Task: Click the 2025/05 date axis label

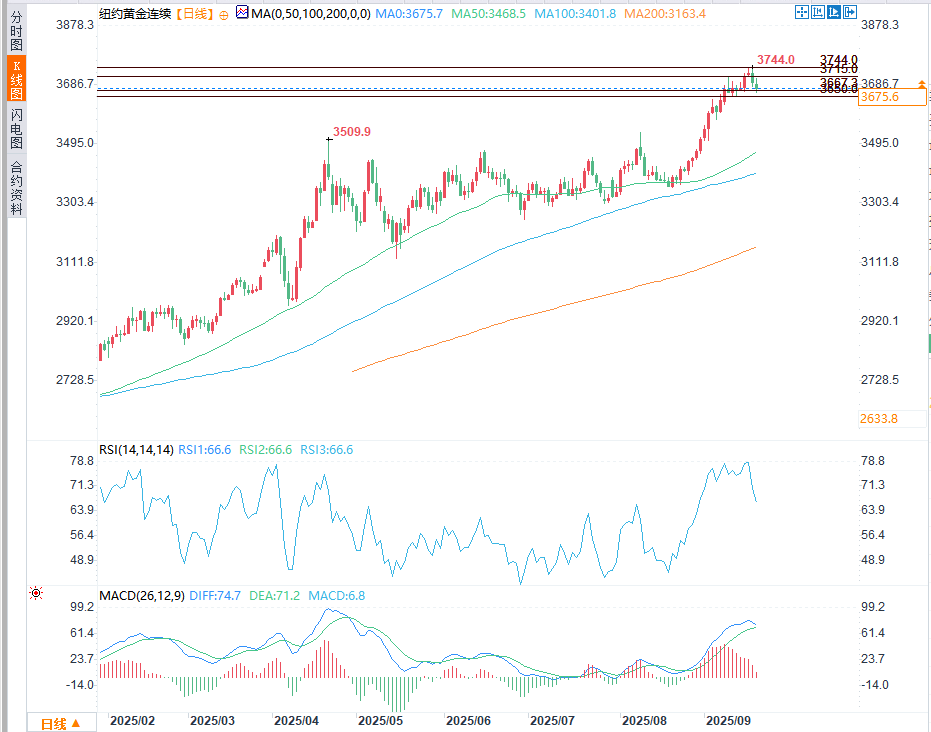Action: coord(381,721)
